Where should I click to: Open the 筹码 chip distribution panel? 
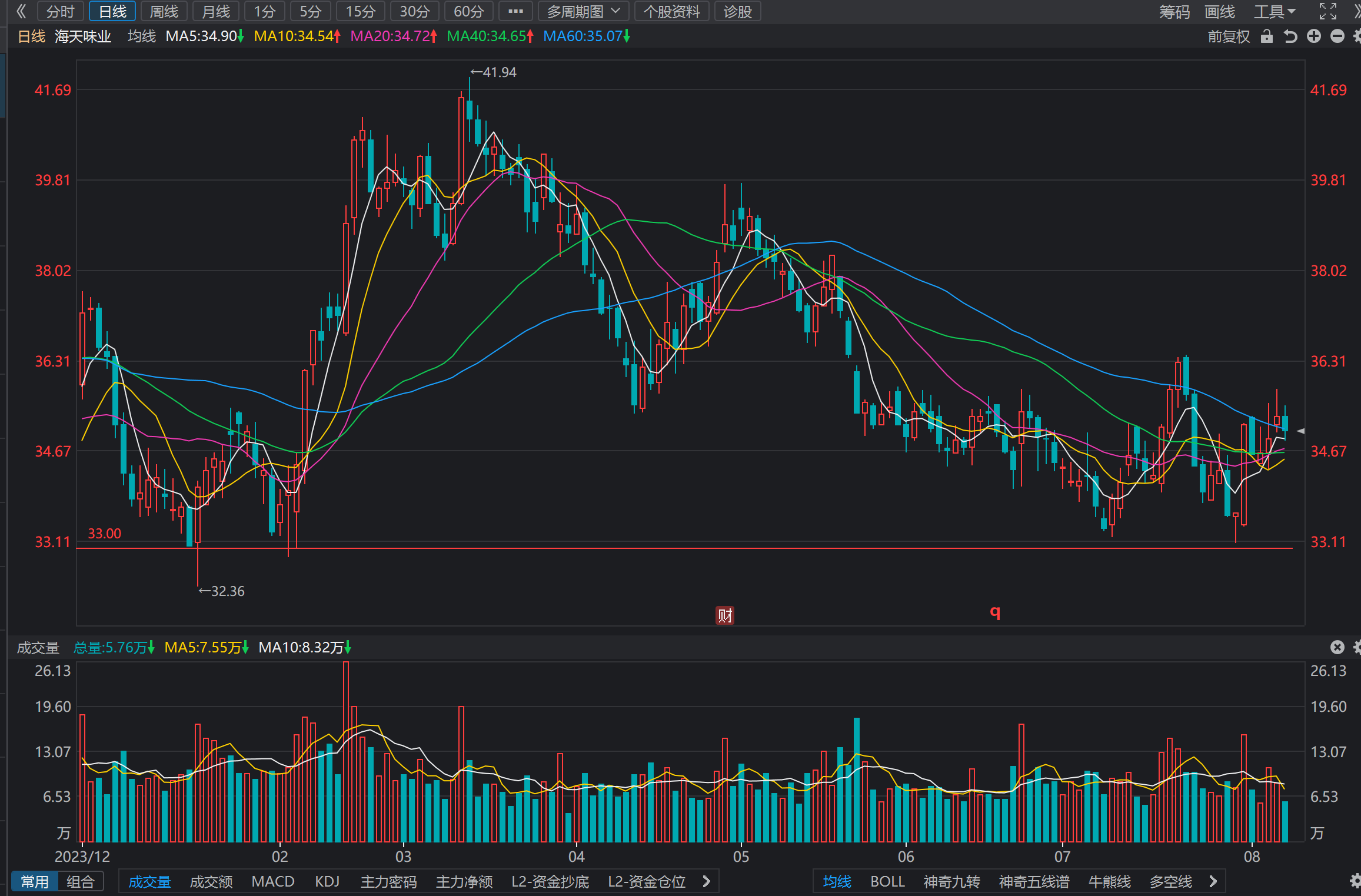pyautogui.click(x=1174, y=11)
